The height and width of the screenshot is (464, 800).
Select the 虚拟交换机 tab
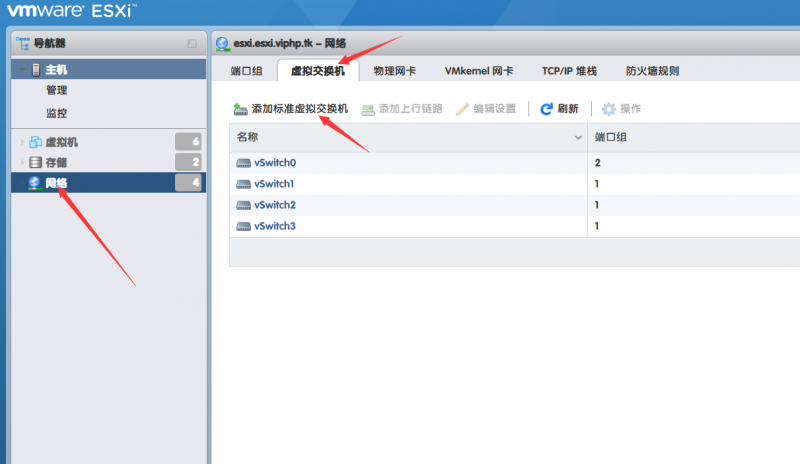click(318, 71)
